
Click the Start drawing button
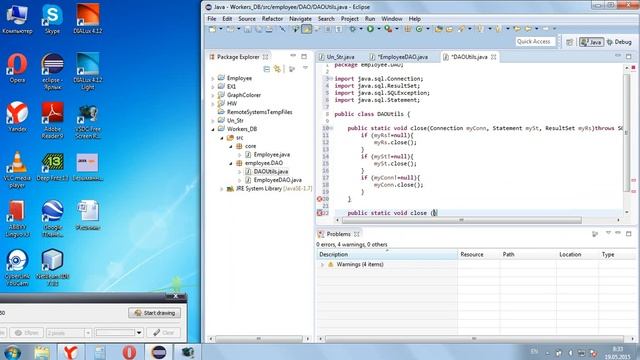[155, 313]
